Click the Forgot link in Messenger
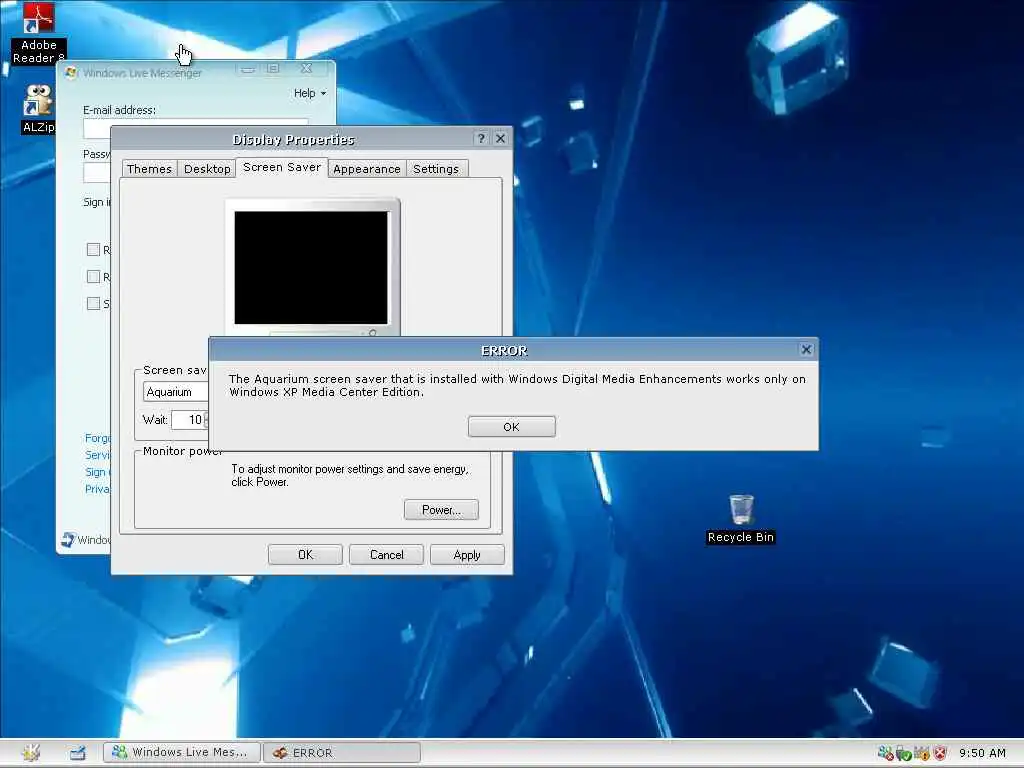Screen dimensions: 1024x768 [97, 438]
